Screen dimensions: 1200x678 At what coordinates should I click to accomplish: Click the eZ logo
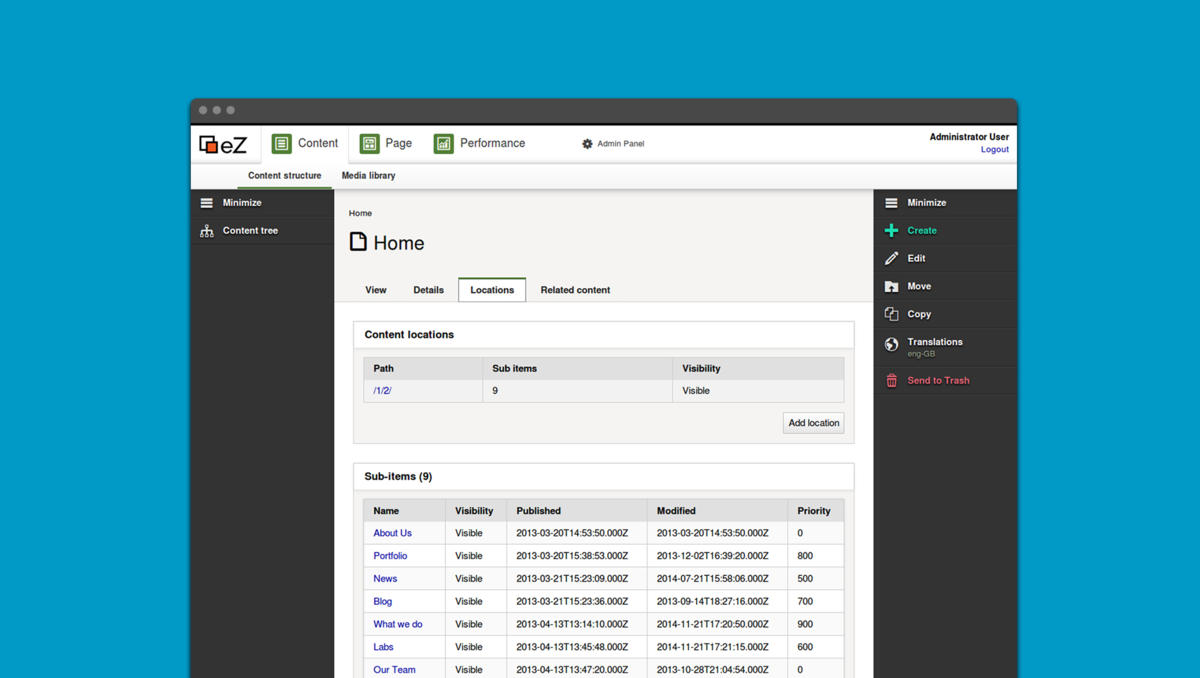click(224, 144)
